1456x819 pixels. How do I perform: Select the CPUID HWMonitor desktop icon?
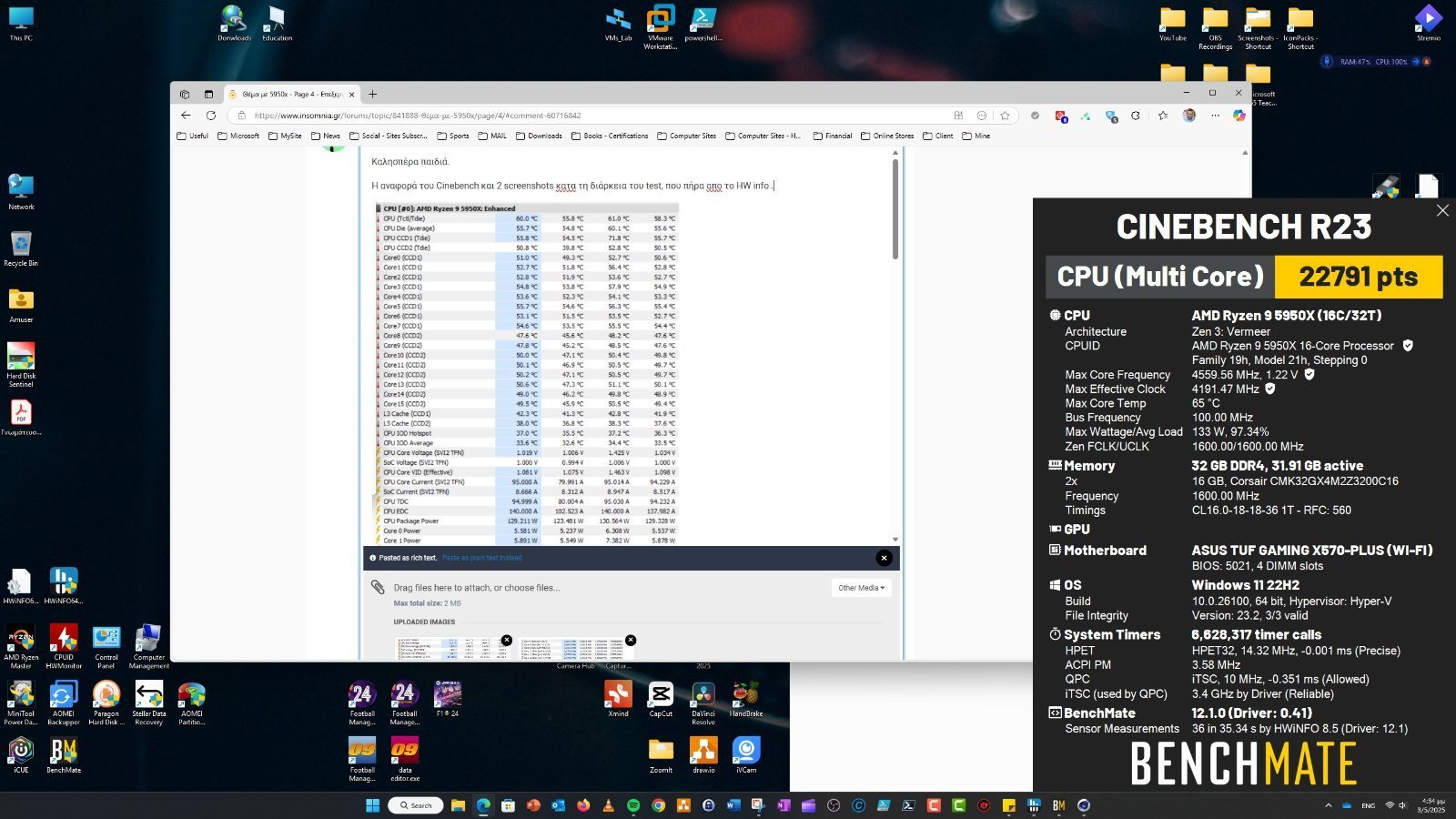point(64,647)
